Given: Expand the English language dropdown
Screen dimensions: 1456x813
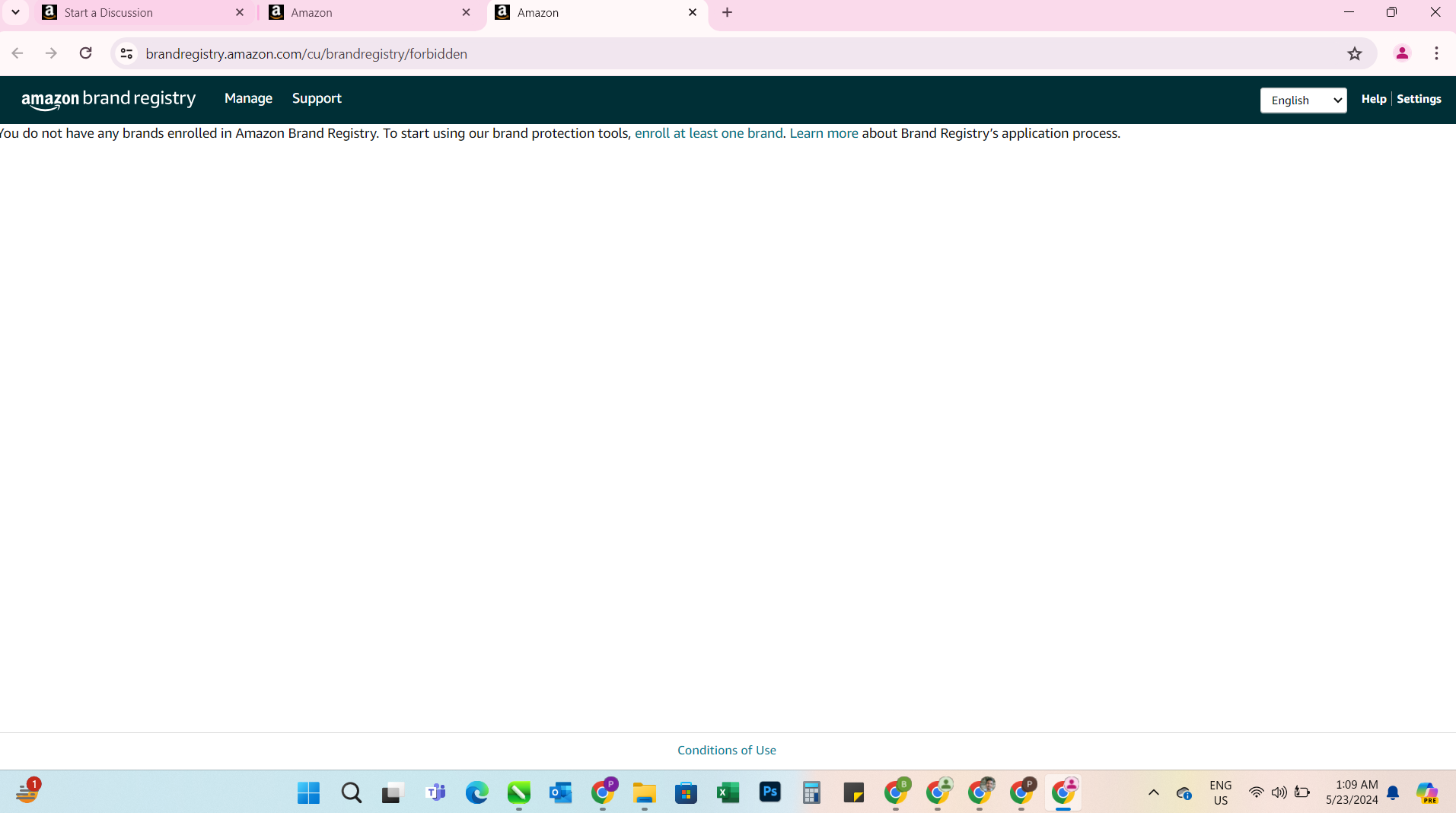Looking at the screenshot, I should point(1303,100).
